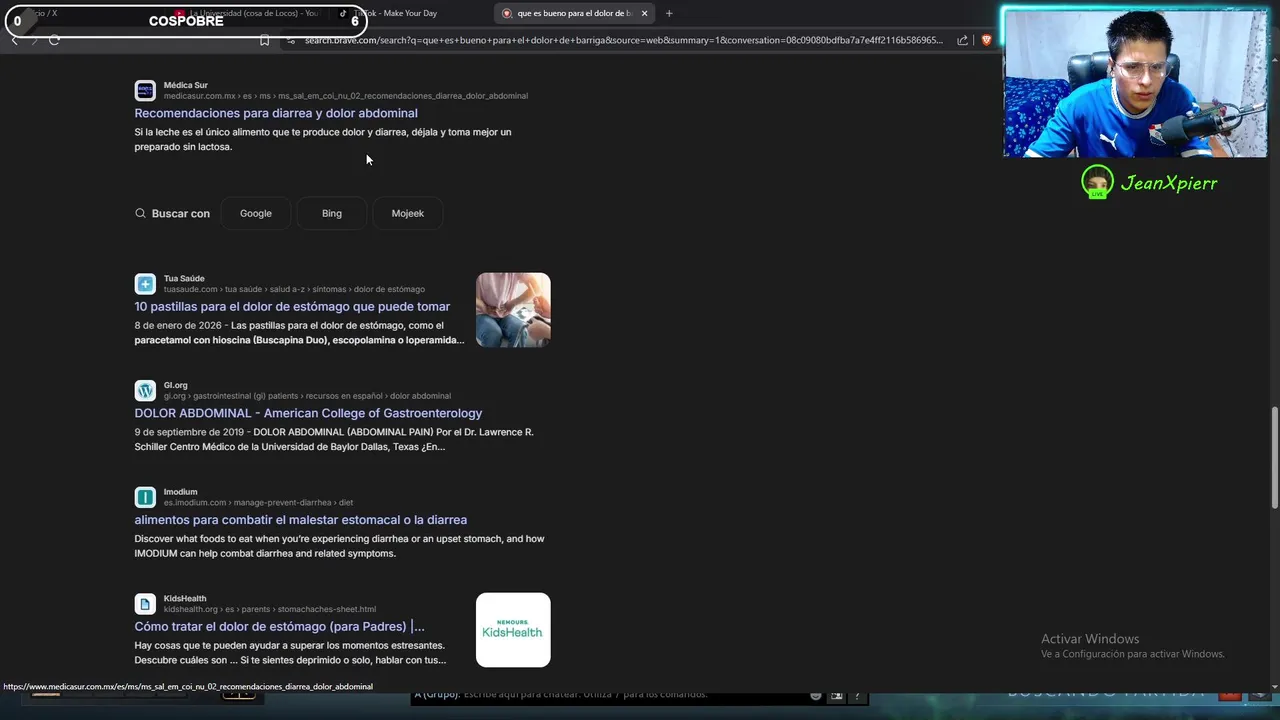Reload the page with refresh icon
1280x720 pixels.
pyautogui.click(x=54, y=40)
